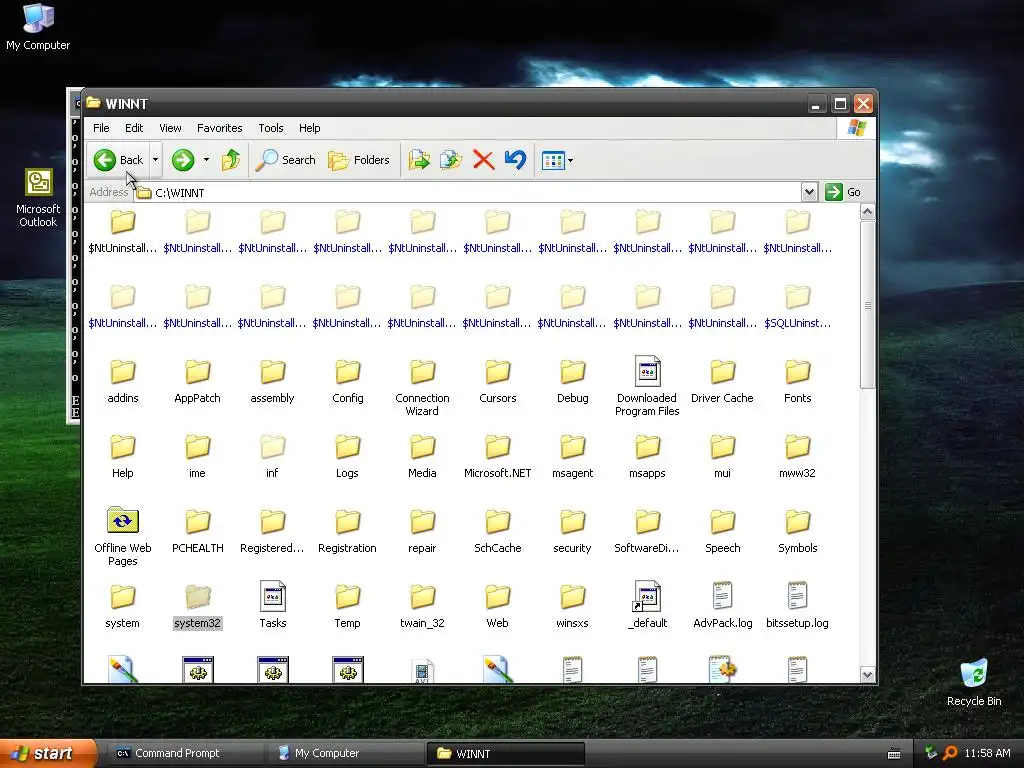Select the system folder icon
Image resolution: width=1024 pixels, height=768 pixels.
click(x=123, y=596)
